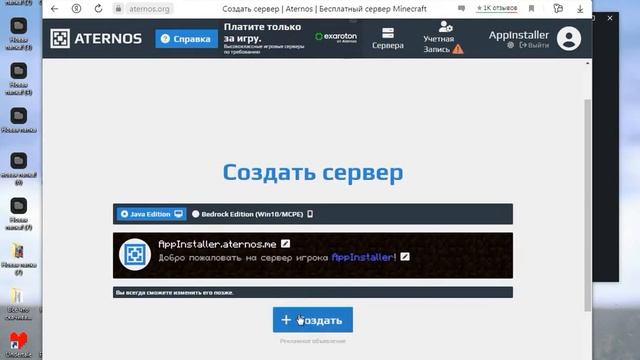Click the Создать сервер heading
Screen dimensions: 640x360
313,172
